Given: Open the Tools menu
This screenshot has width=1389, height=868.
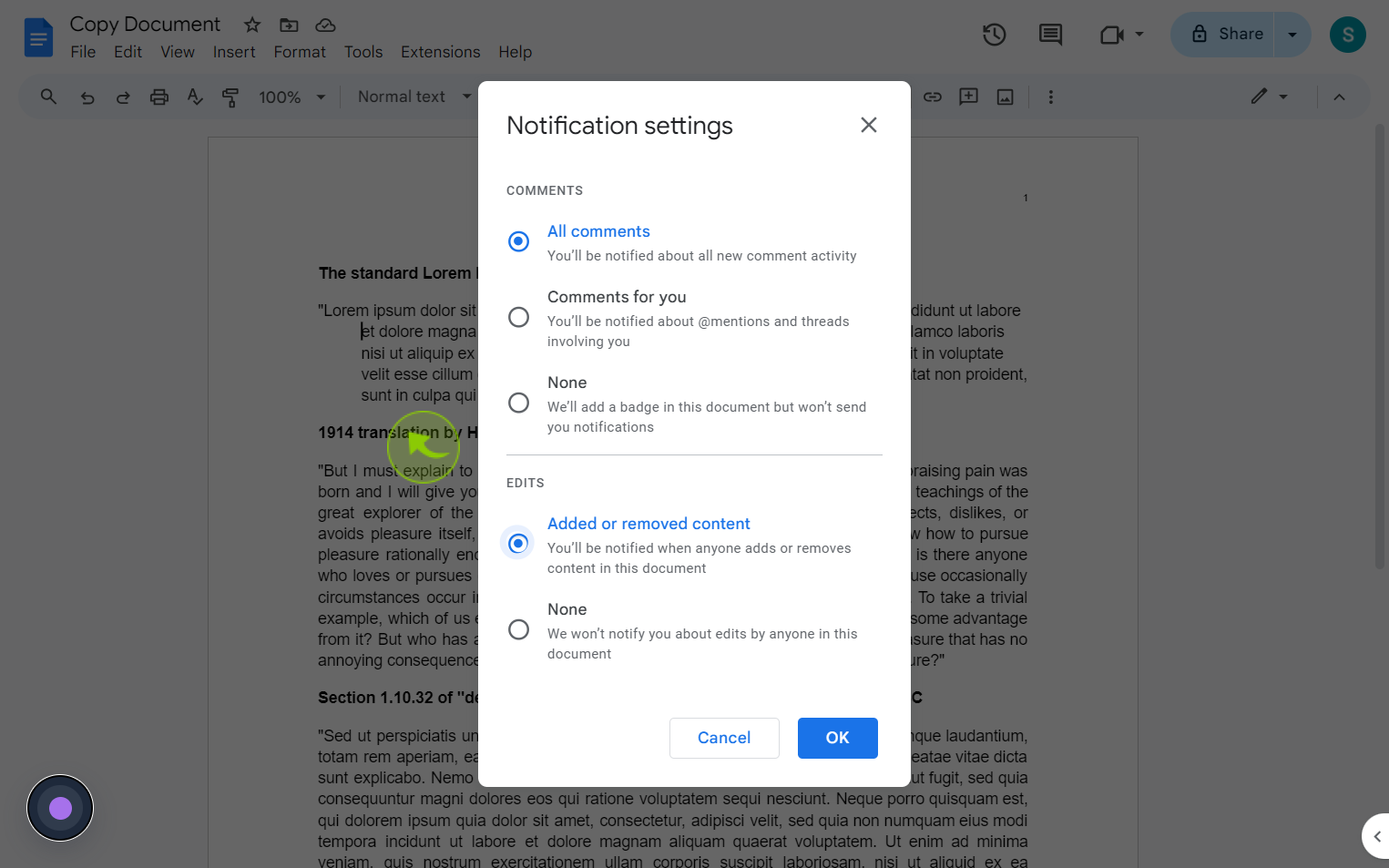Looking at the screenshot, I should (363, 52).
